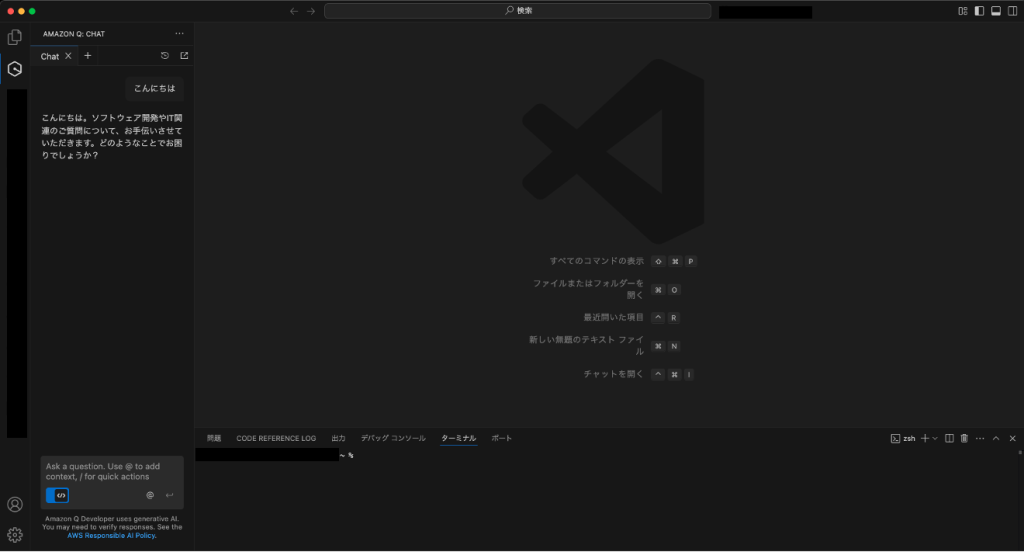1024x552 pixels.
Task: Open the customize layout icon in title bar
Action: click(x=963, y=11)
